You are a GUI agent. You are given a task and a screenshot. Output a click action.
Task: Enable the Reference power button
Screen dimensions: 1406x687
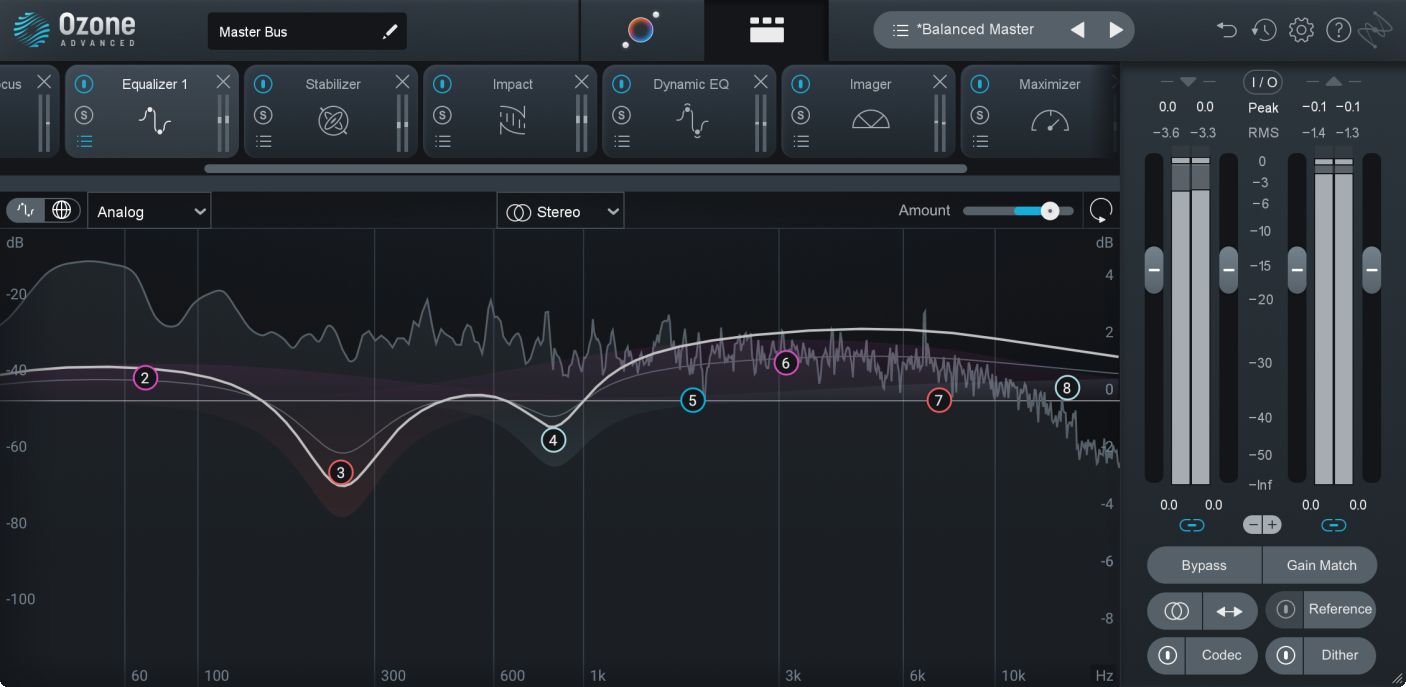point(1286,608)
